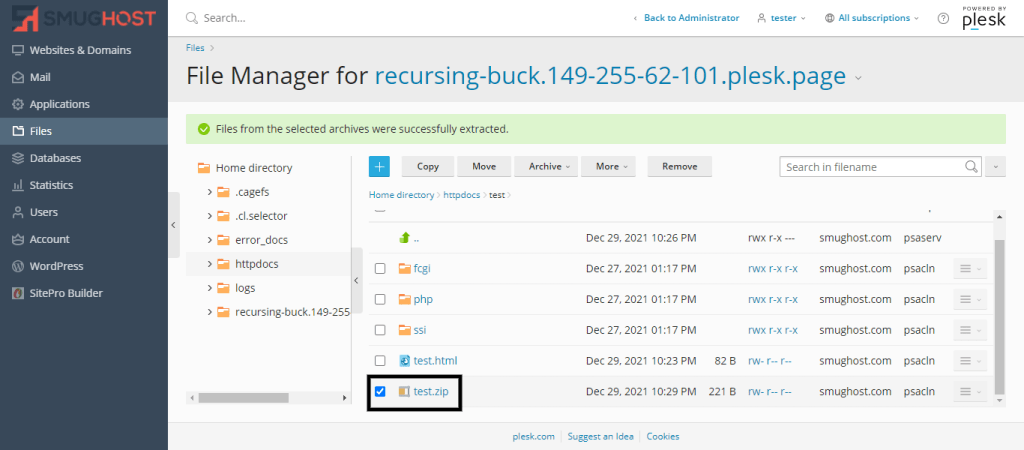Collapse sidebar using the left-edge arrow handle
The height and width of the screenshot is (450, 1024).
173,225
